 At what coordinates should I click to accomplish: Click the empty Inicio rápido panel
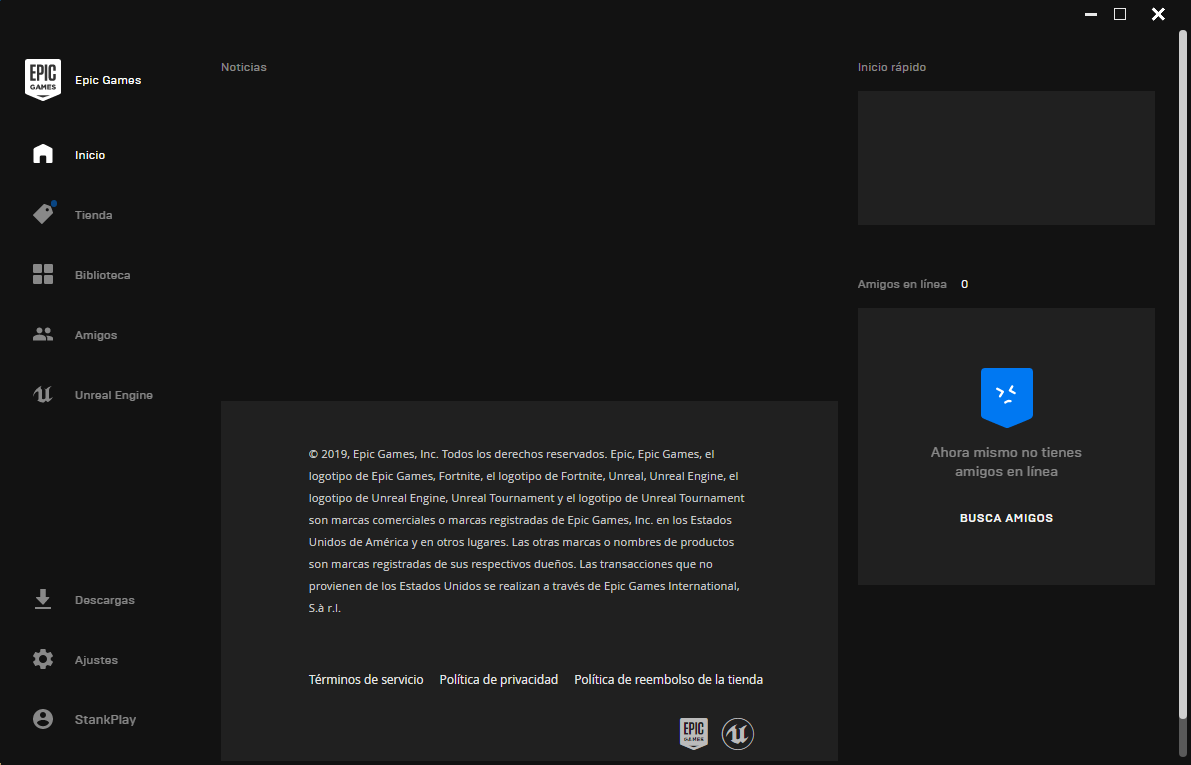[x=1006, y=158]
